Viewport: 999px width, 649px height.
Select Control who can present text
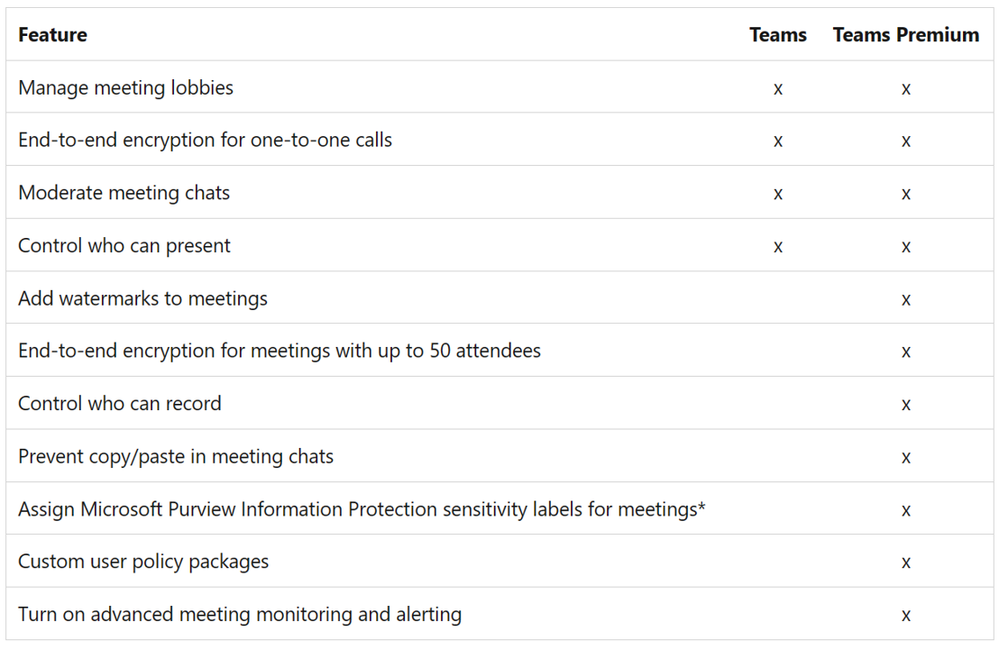pos(124,246)
